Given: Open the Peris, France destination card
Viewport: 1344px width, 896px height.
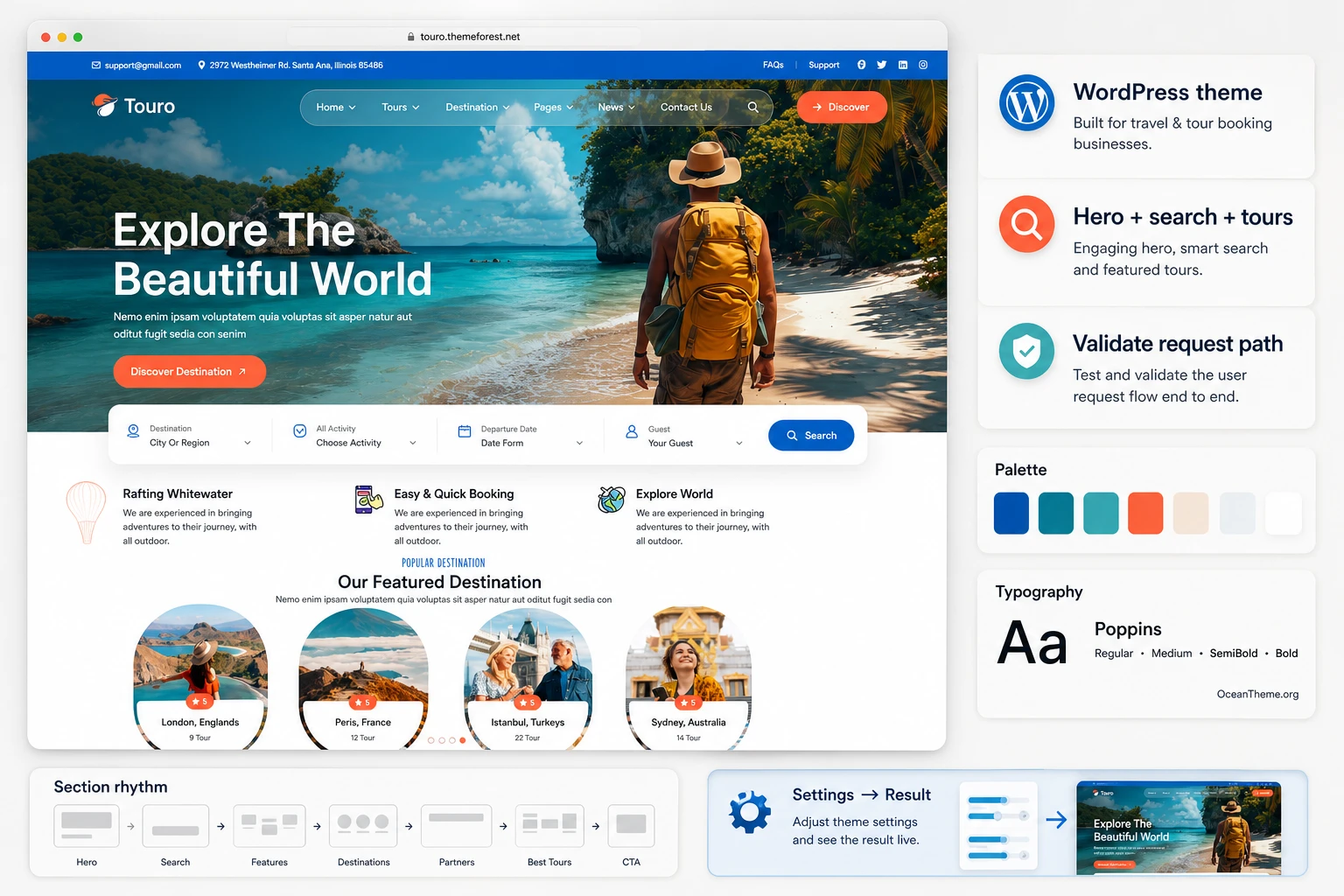Looking at the screenshot, I should tap(363, 678).
